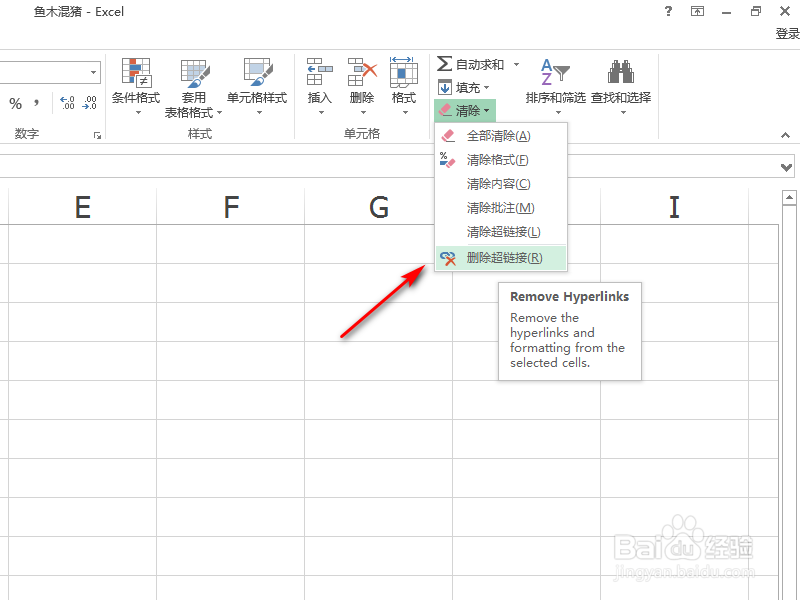Screen dimensions: 800x600
Task: Select 全部清除 in the menu
Action: click(x=500, y=135)
